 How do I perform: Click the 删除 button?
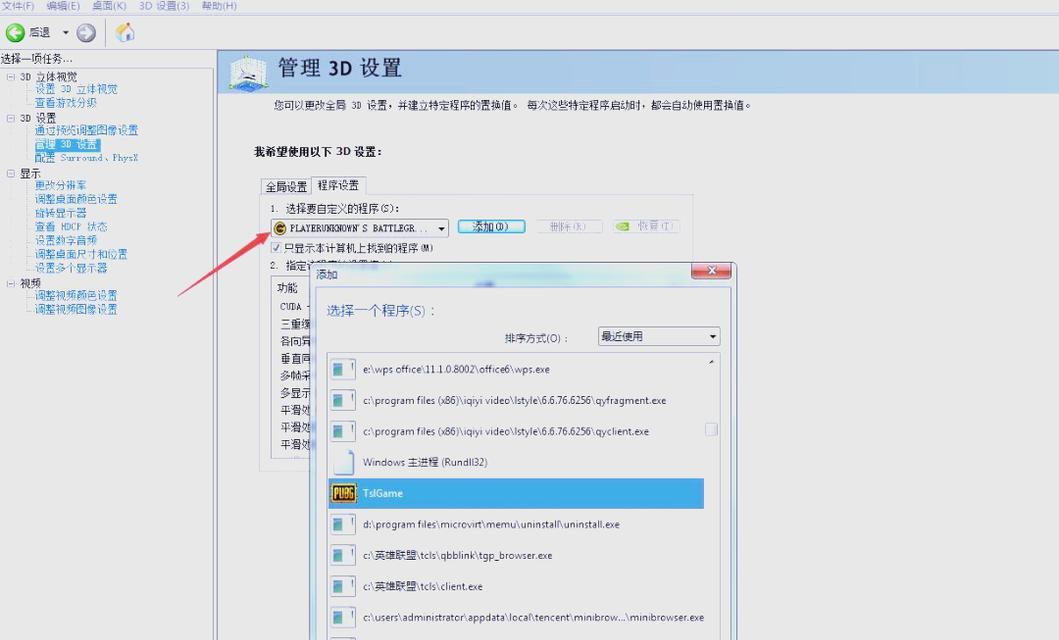point(568,227)
